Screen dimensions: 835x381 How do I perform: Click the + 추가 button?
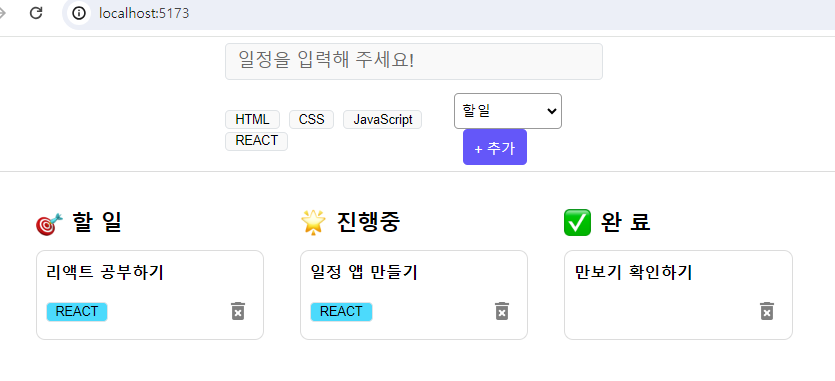[495, 148]
